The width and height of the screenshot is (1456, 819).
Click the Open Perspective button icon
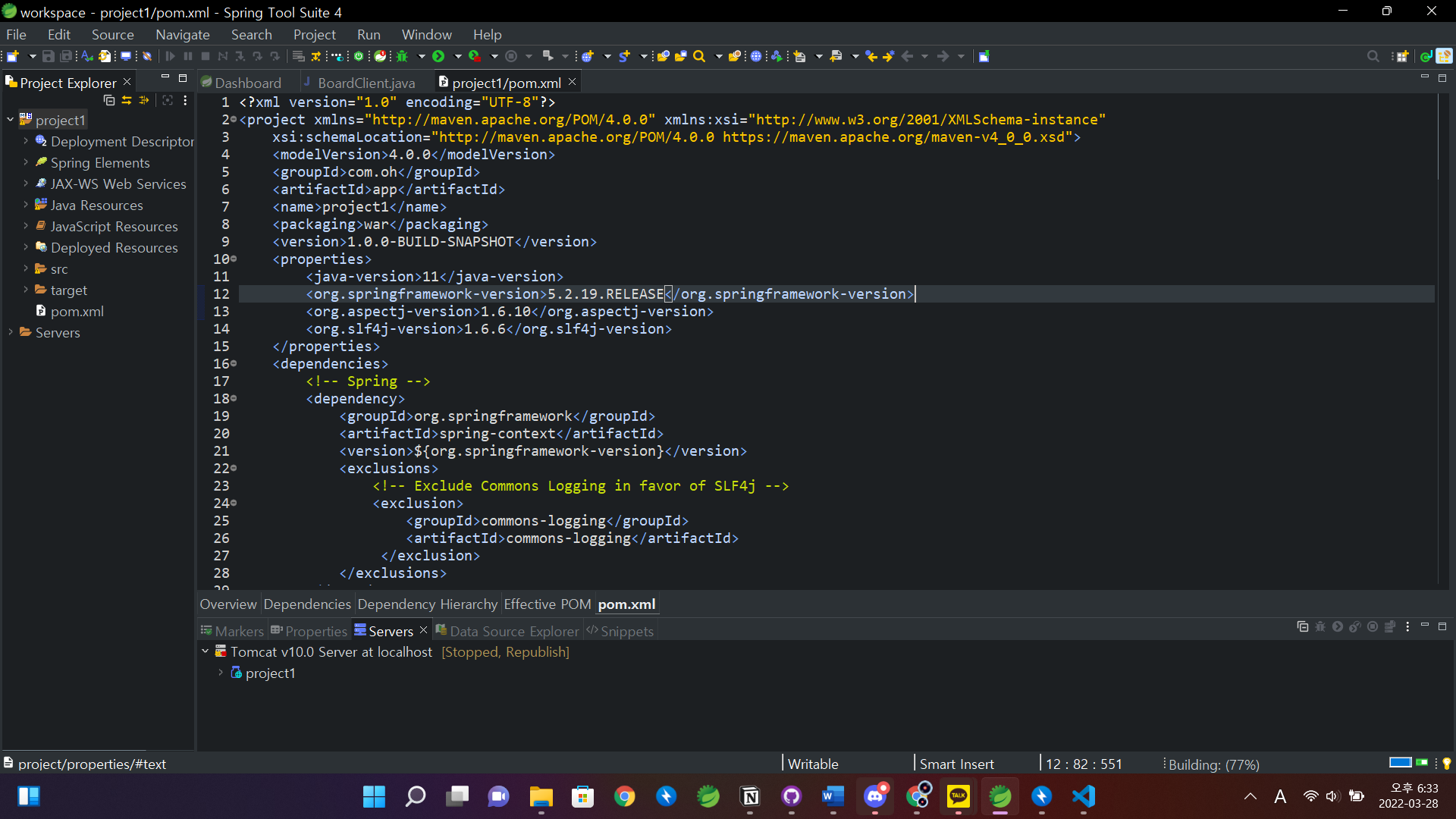tap(1402, 56)
